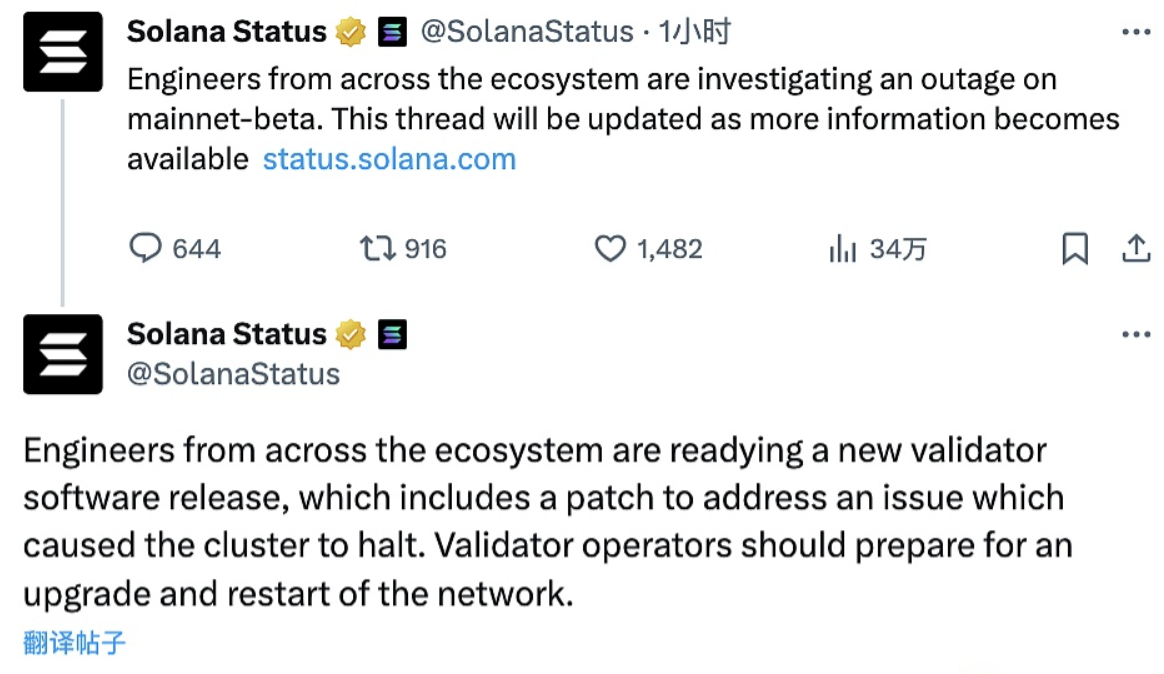Click the gold verified badge in lower tweet

pyautogui.click(x=351, y=335)
